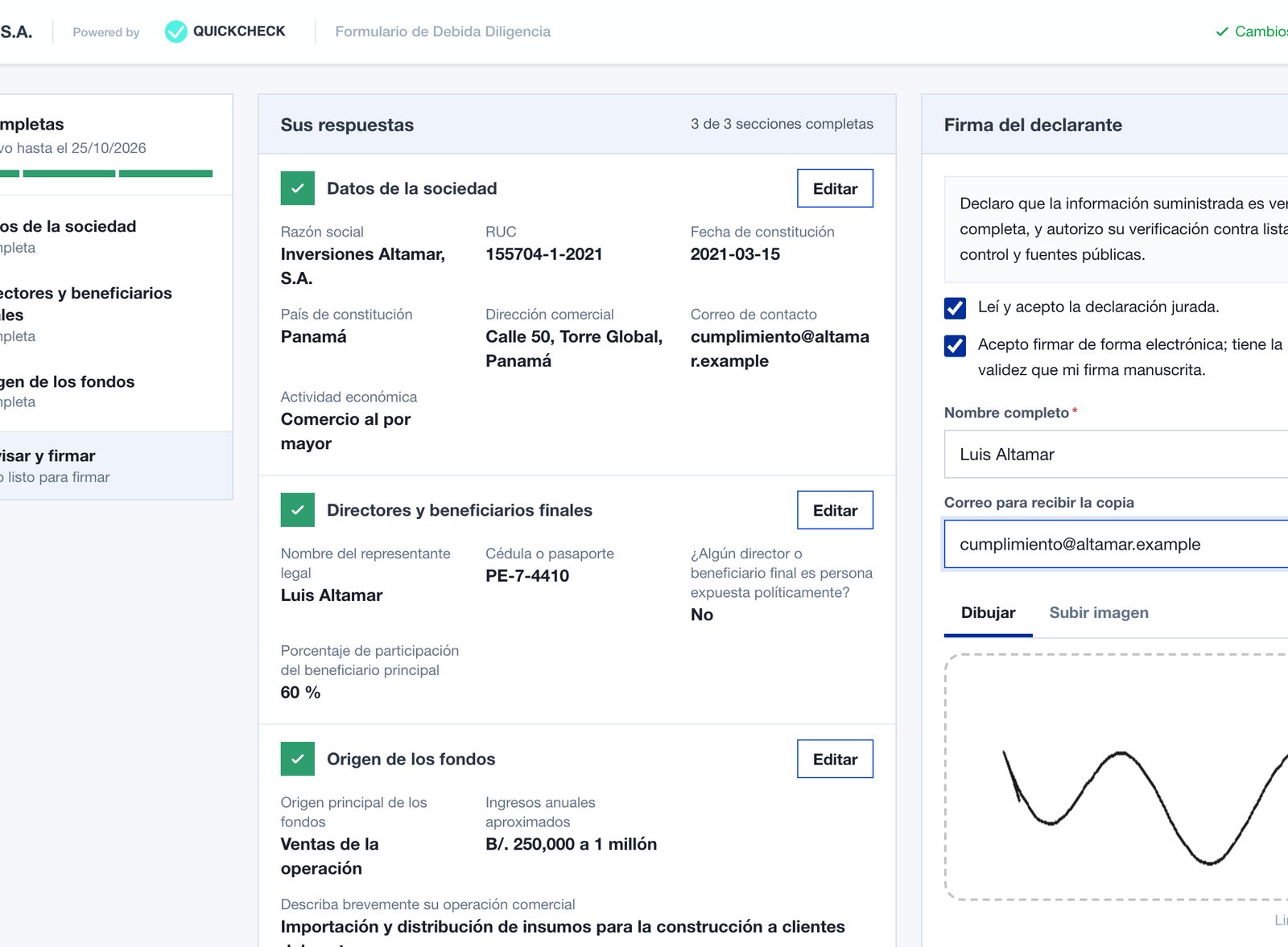
Task: Click the participation percentage '60 %'
Action: tap(300, 693)
